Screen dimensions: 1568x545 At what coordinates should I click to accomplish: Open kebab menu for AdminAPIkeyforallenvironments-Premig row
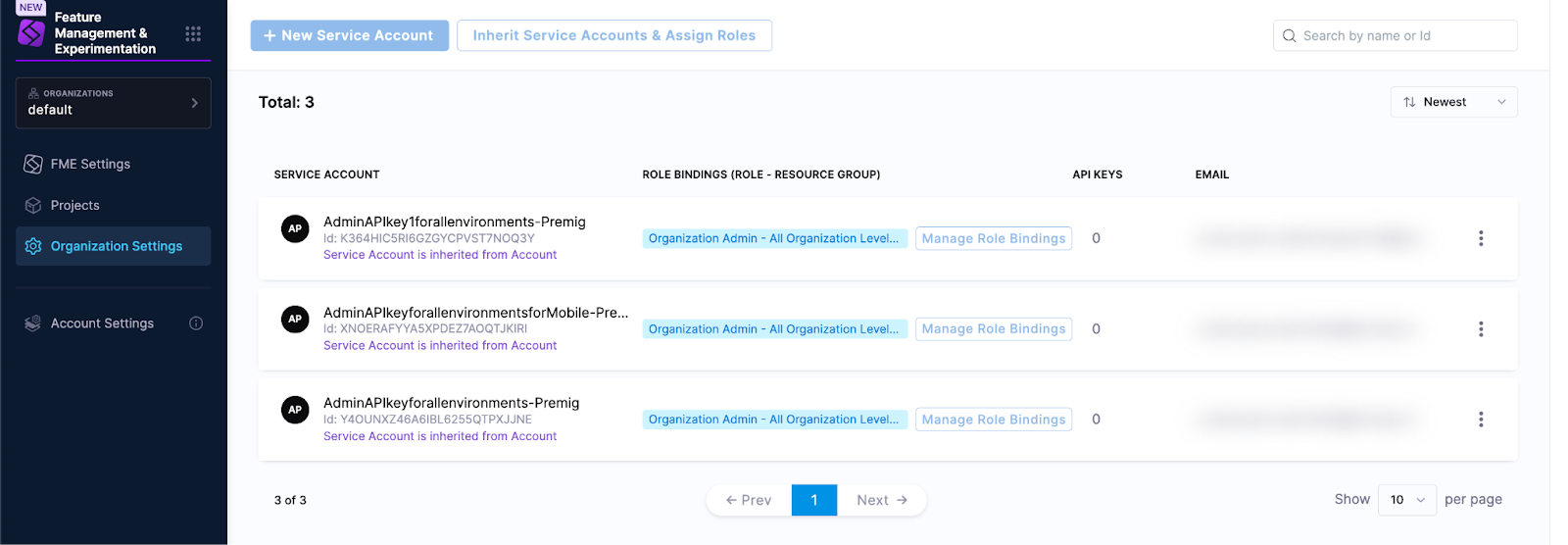(x=1480, y=420)
